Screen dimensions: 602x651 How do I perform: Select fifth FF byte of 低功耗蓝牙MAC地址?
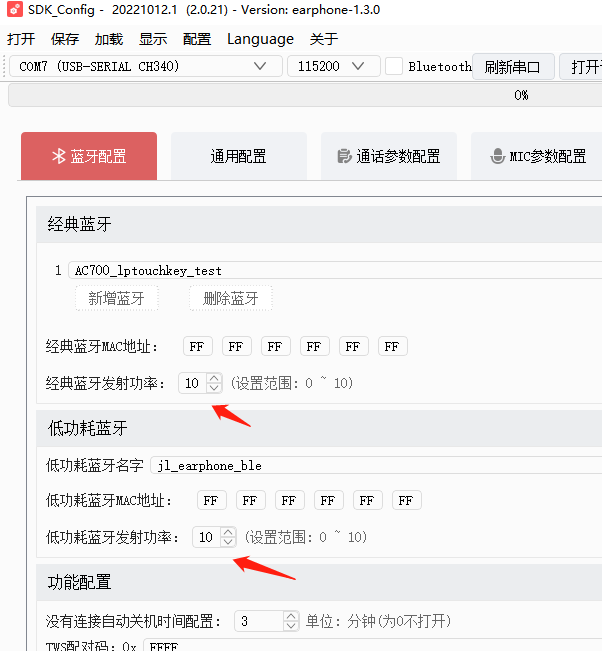tap(368, 500)
